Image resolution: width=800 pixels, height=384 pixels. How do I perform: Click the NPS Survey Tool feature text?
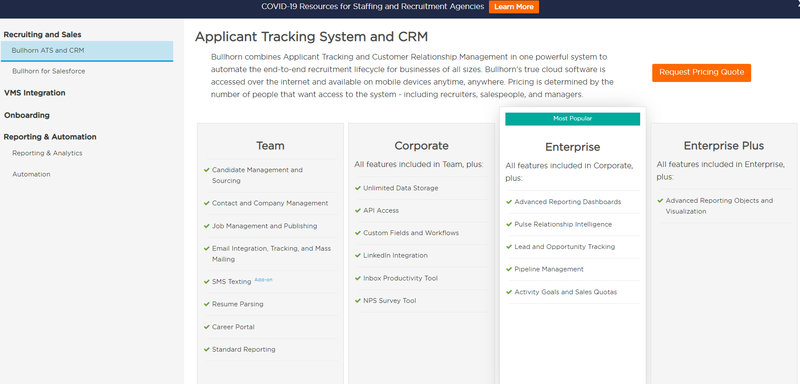point(390,301)
